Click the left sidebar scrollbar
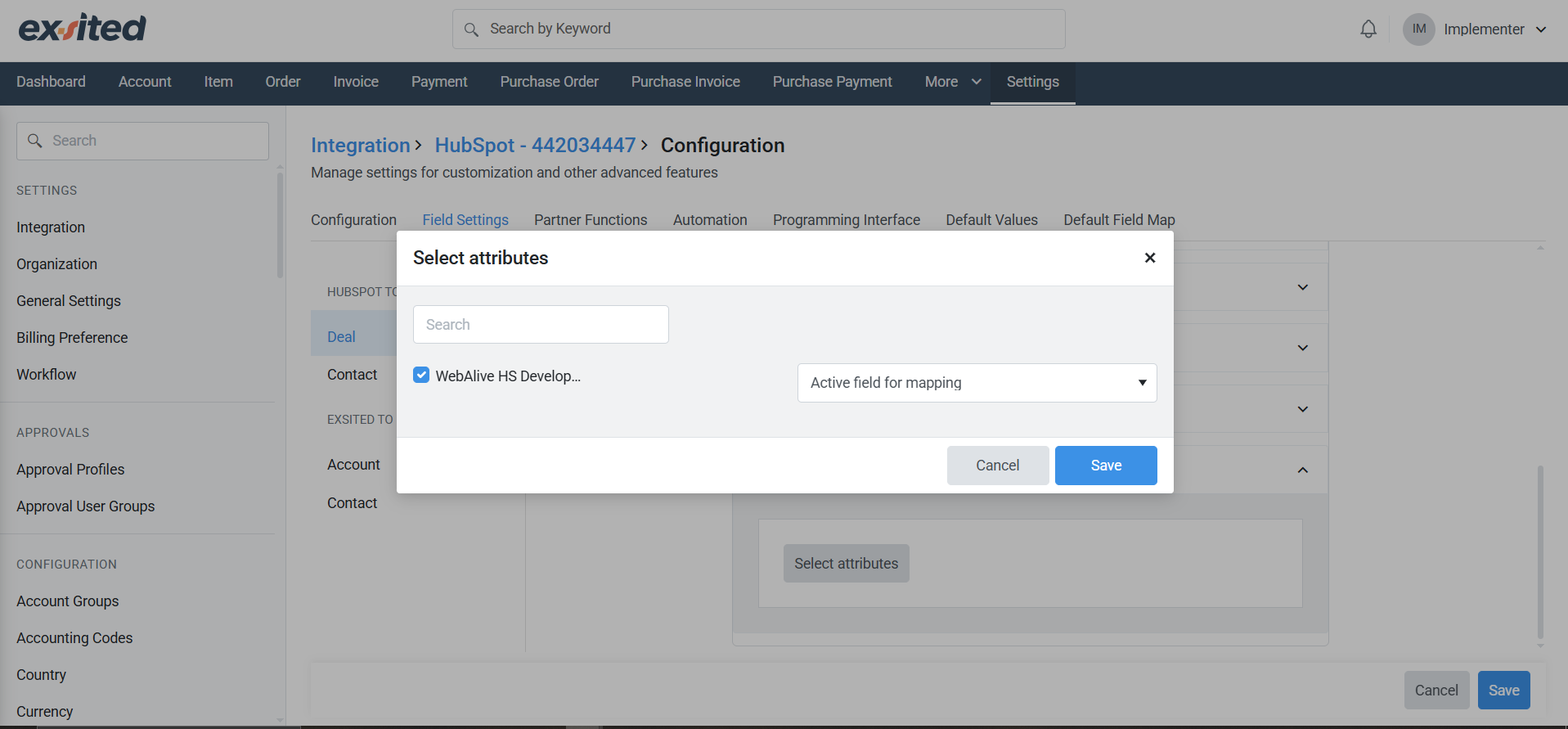This screenshot has height=729, width=1568. (x=280, y=225)
